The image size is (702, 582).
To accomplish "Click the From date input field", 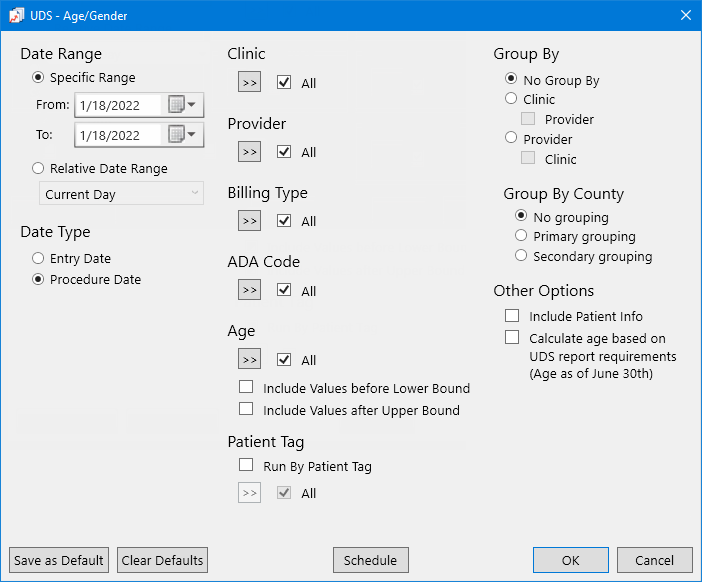I will click(x=117, y=105).
